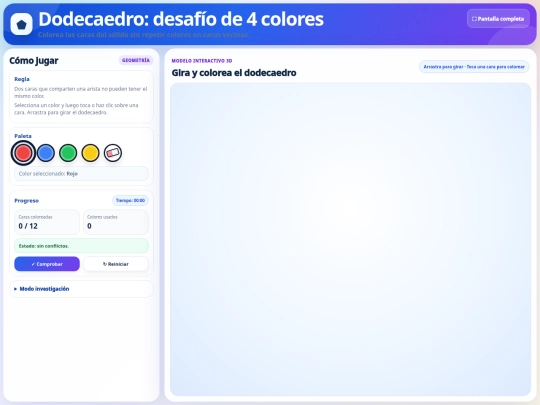This screenshot has height=405, width=540.
Task: Click the 'Arrastra para girar' hint pill
Action: tap(474, 67)
